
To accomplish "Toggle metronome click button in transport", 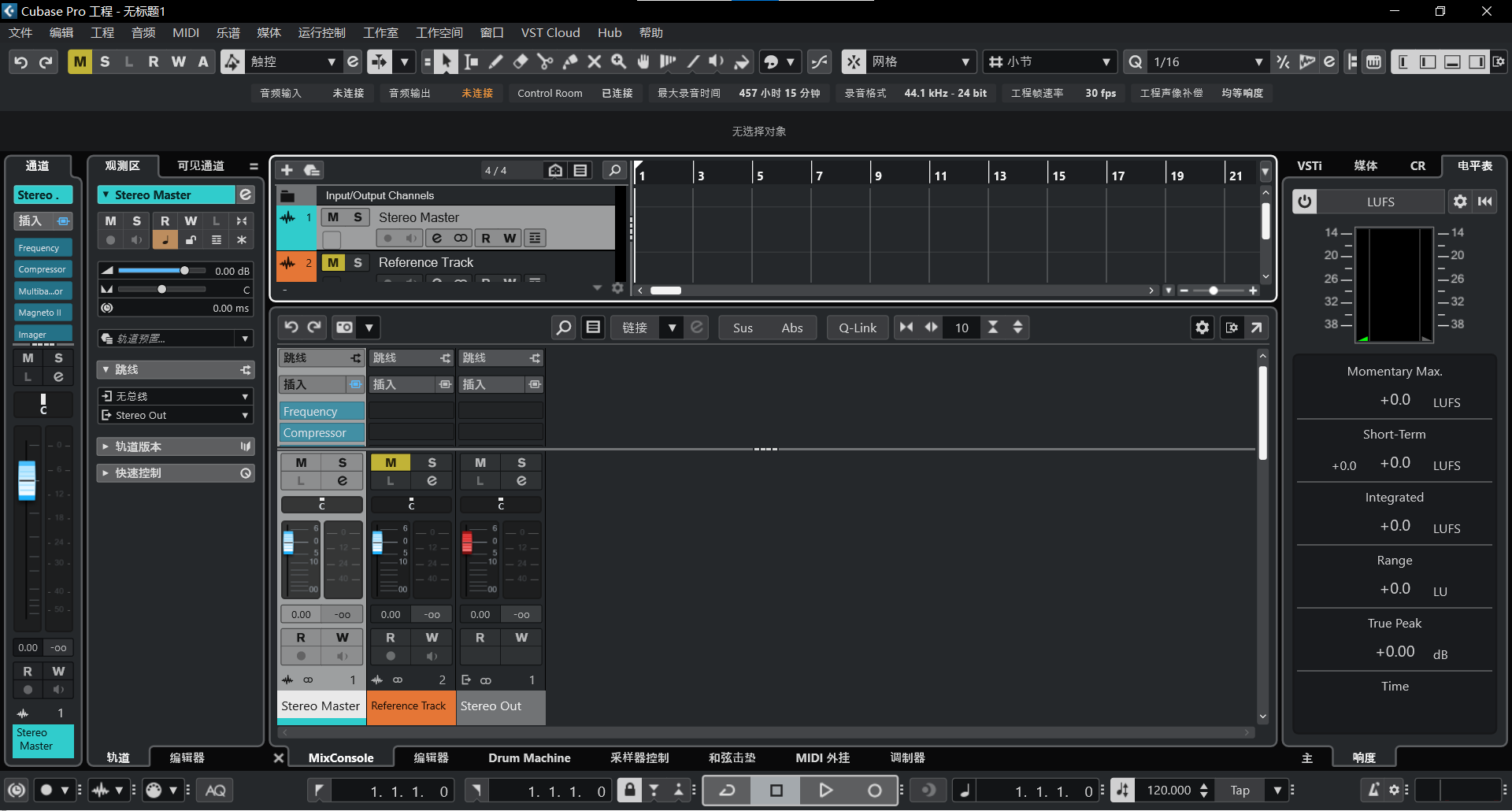I will [1373, 791].
